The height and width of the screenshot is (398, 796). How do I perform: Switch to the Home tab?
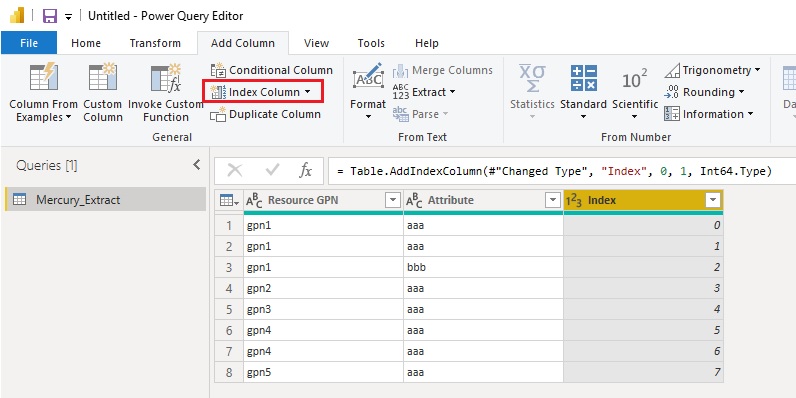click(x=86, y=43)
